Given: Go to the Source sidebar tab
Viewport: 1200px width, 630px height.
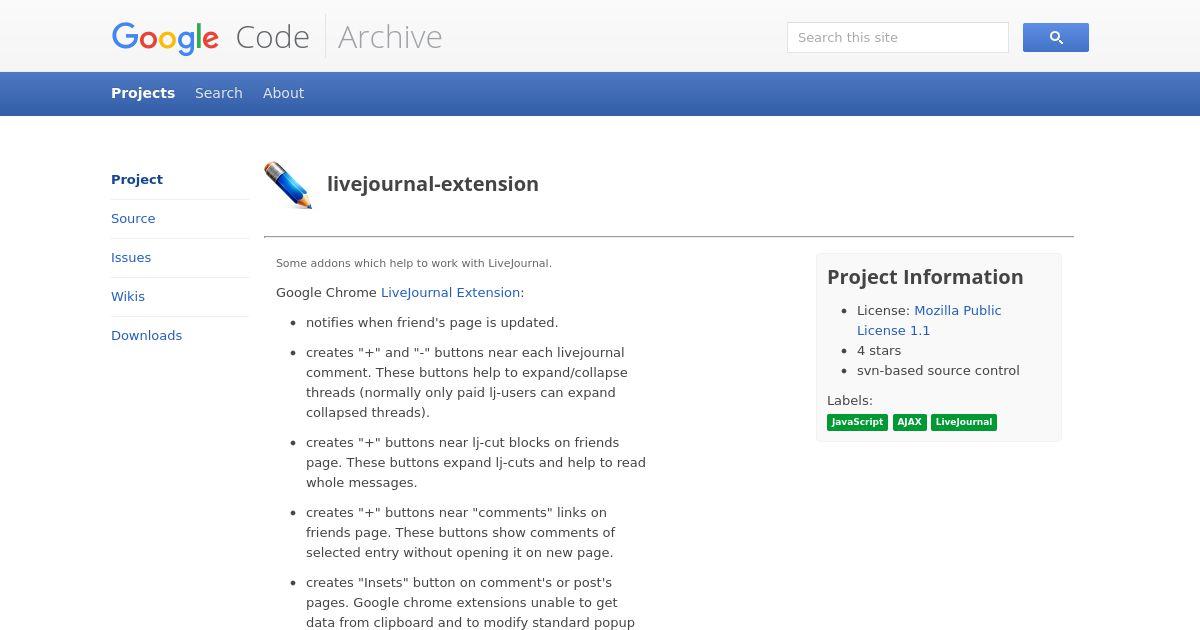Looking at the screenshot, I should coord(133,219).
